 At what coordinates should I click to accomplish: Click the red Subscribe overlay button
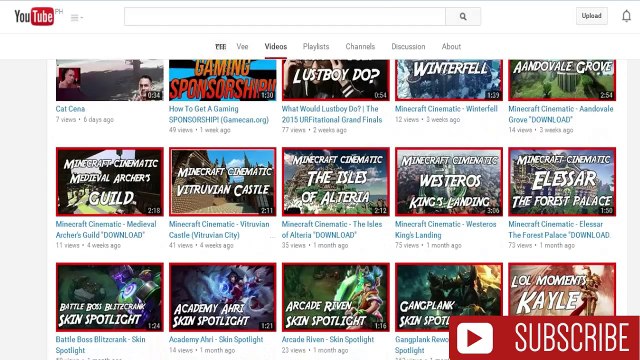[544, 338]
